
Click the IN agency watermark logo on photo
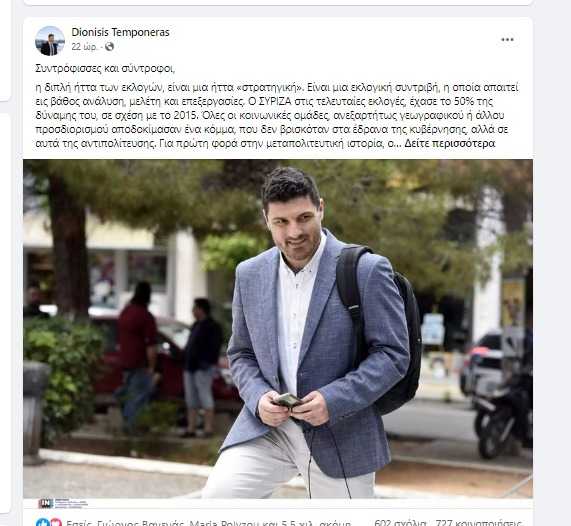pyautogui.click(x=63, y=503)
